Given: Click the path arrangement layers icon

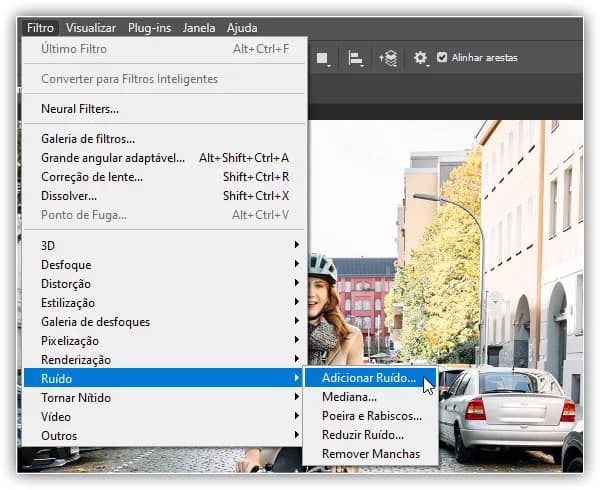Looking at the screenshot, I should click(388, 59).
